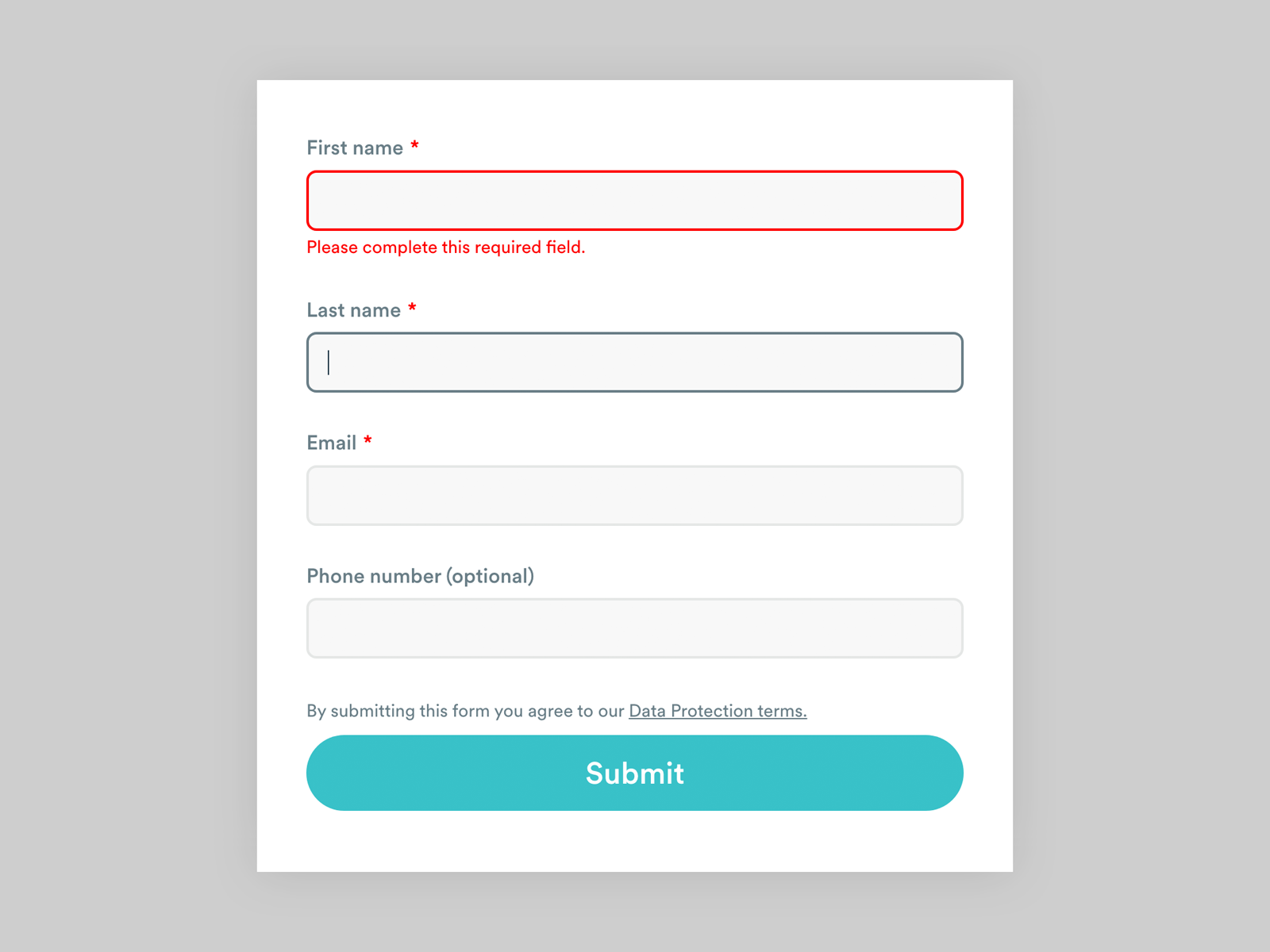The width and height of the screenshot is (1270, 952).
Task: Click the "(optional)" text in the phone label
Action: [x=491, y=576]
